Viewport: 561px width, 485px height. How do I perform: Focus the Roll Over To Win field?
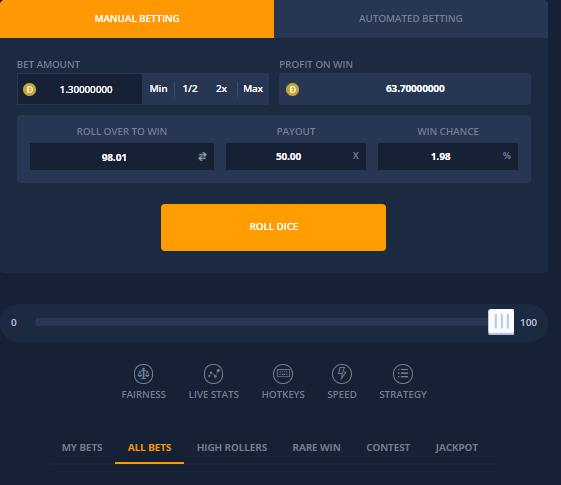pos(122,157)
